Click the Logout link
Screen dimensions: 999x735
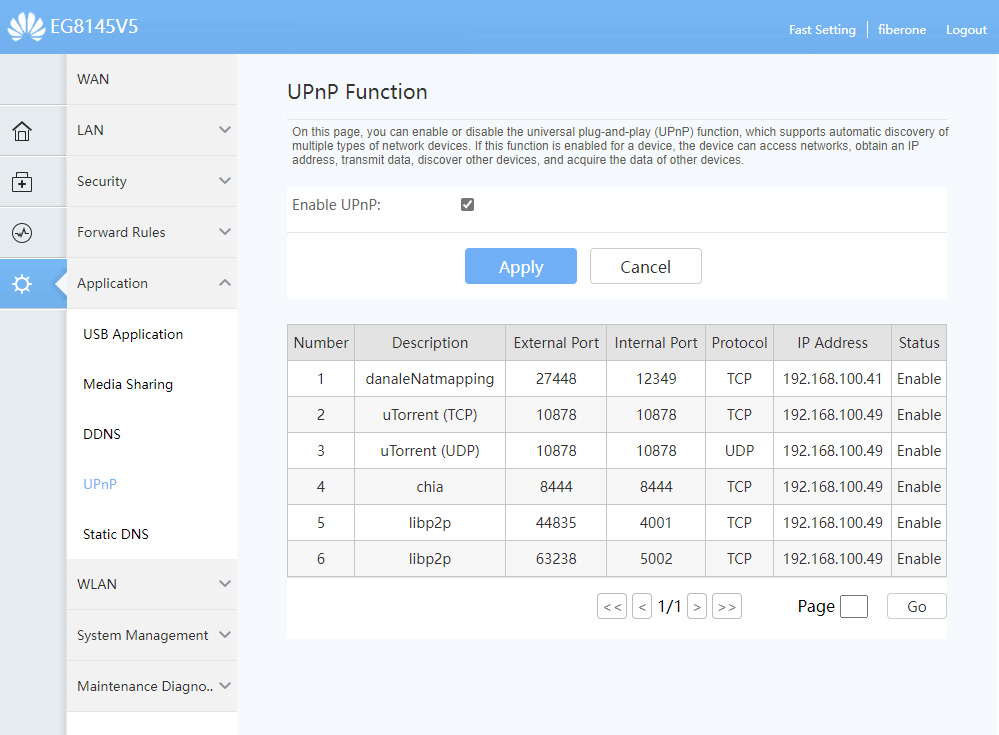coord(966,30)
